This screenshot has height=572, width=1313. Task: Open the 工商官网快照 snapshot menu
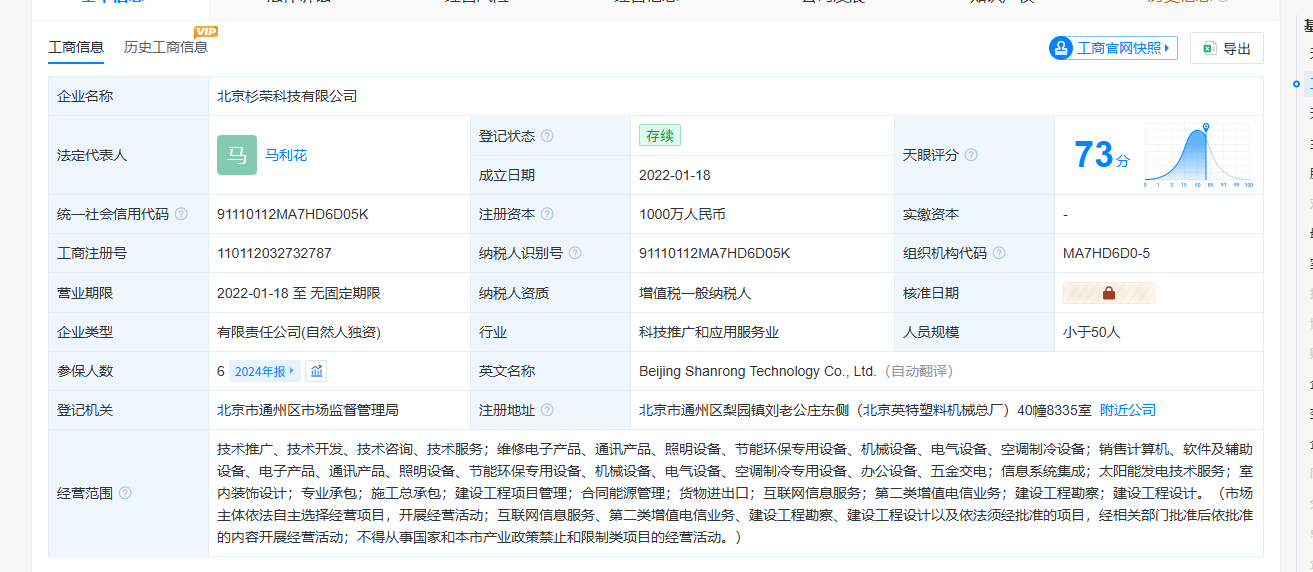point(1113,48)
